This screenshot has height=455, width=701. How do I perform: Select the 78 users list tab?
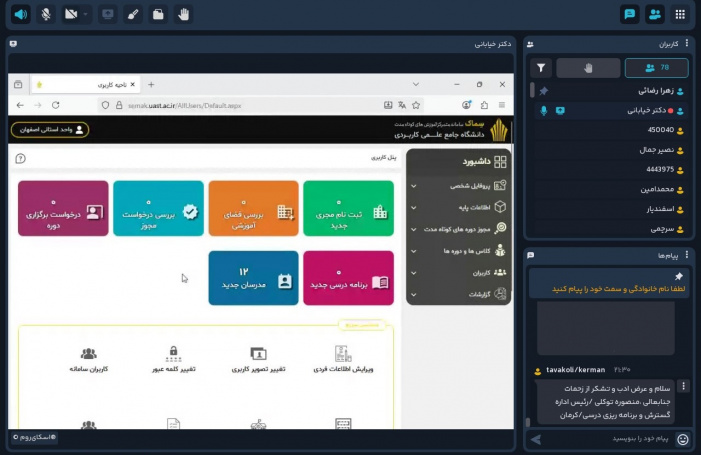tap(656, 68)
